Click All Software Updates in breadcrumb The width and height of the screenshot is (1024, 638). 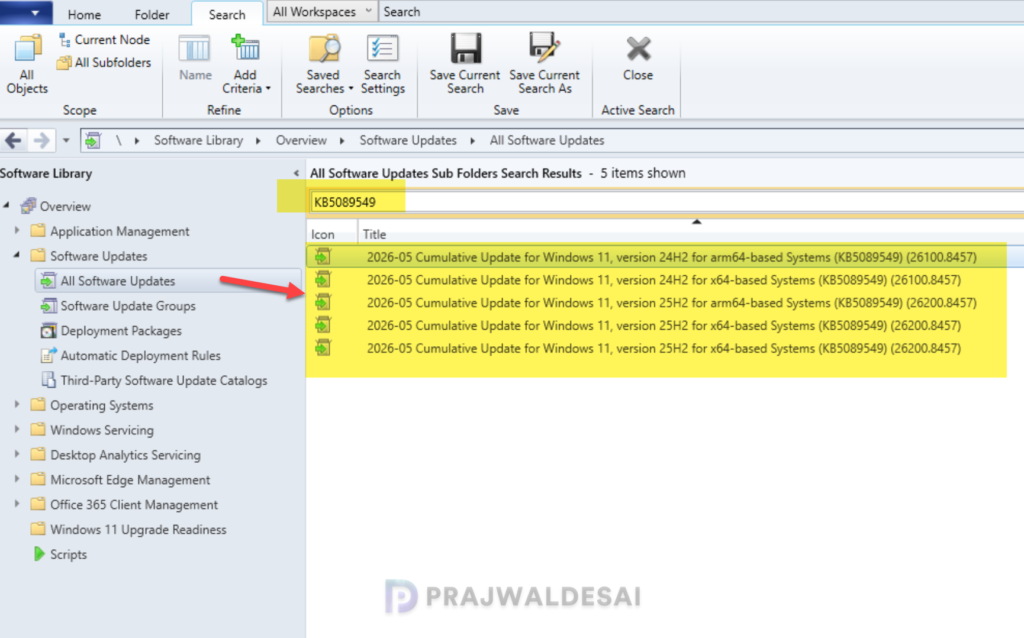(547, 140)
